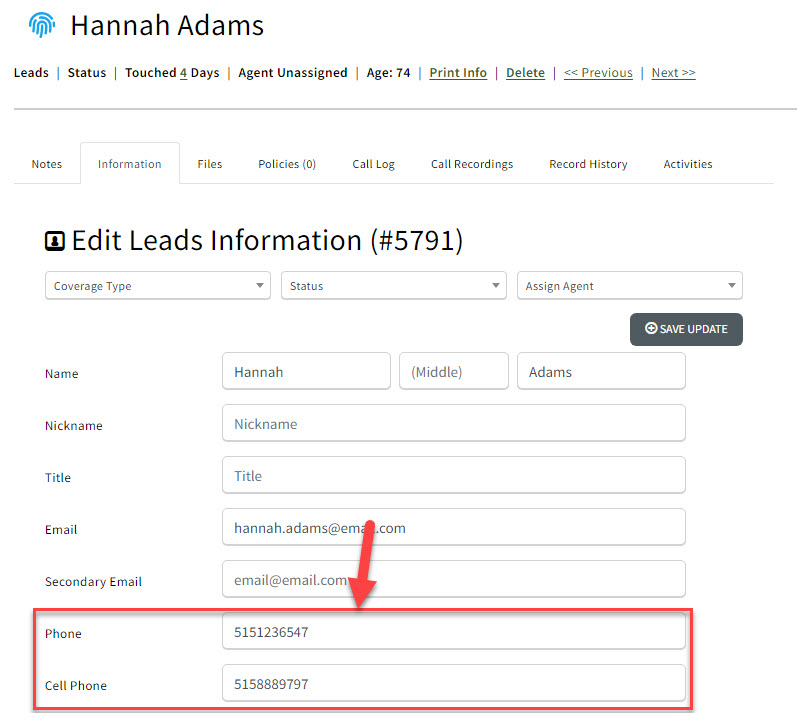Click the Cell Phone field showing 5158889797
Image resolution: width=797 pixels, height=713 pixels.
[x=454, y=684]
